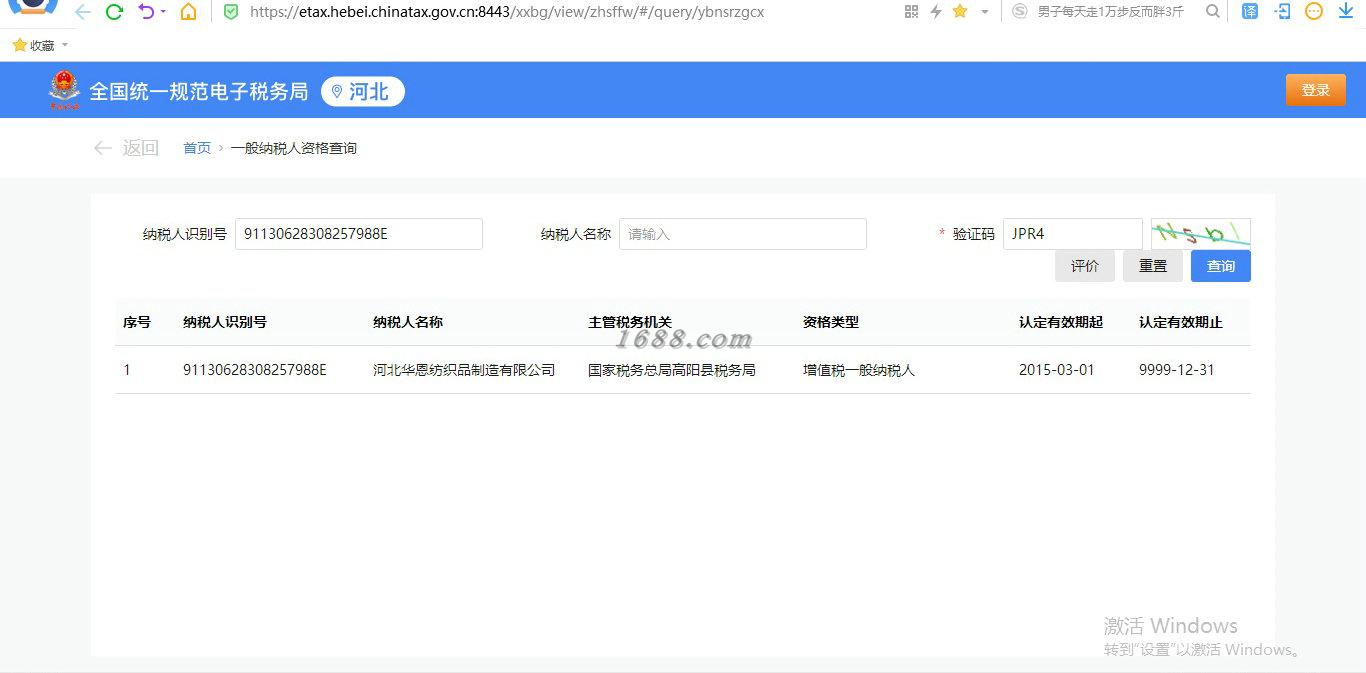Go back using the browser back arrow
The height and width of the screenshot is (673, 1366).
click(83, 12)
